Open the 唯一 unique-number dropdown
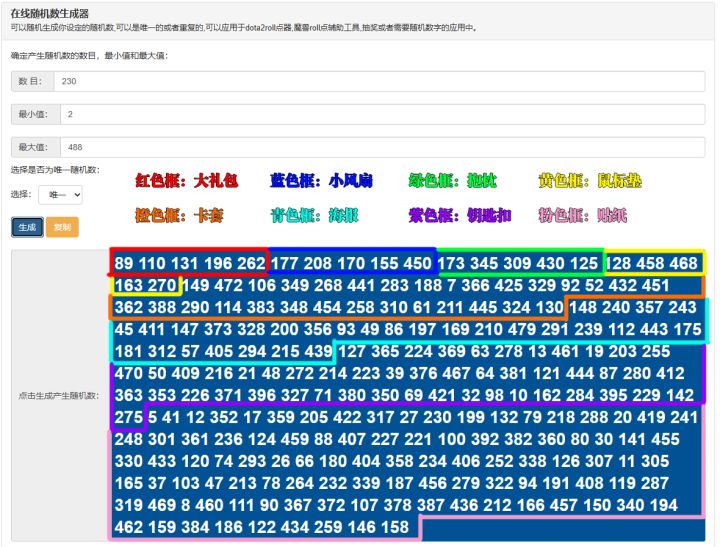The width and height of the screenshot is (720, 547). (x=60, y=195)
